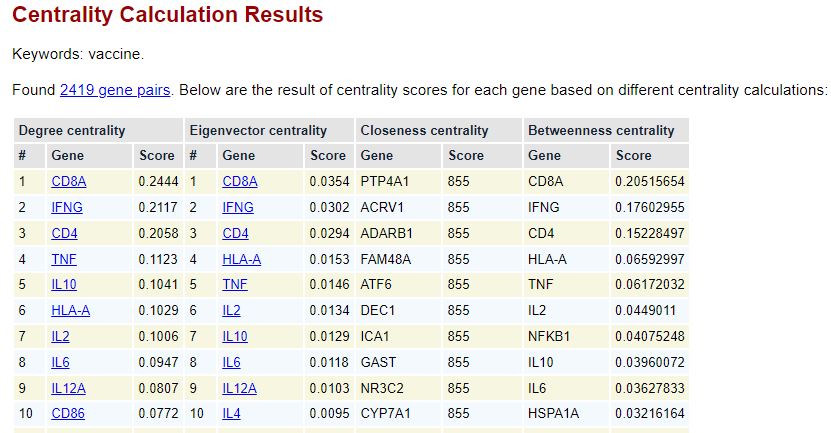Viewport: 831px width, 433px height.
Task: Open IL2 link under Eigenvector centrality
Action: [x=232, y=310]
